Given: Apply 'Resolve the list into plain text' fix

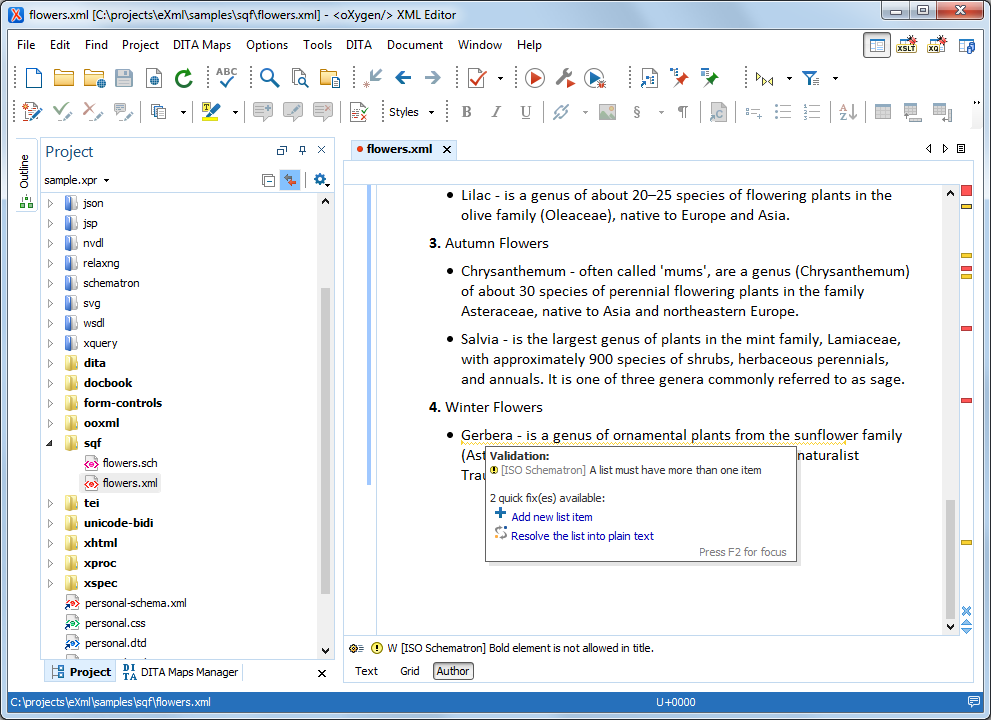Looking at the screenshot, I should pos(582,536).
